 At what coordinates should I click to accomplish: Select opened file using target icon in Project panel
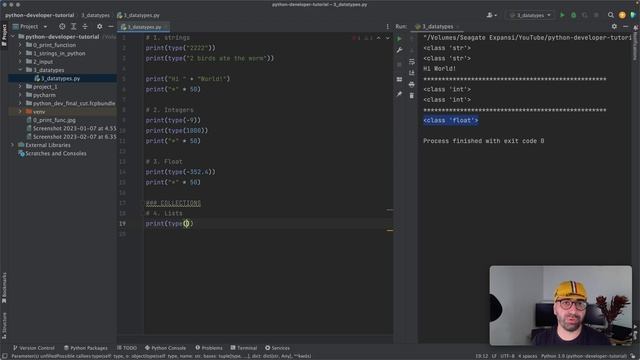(62, 27)
